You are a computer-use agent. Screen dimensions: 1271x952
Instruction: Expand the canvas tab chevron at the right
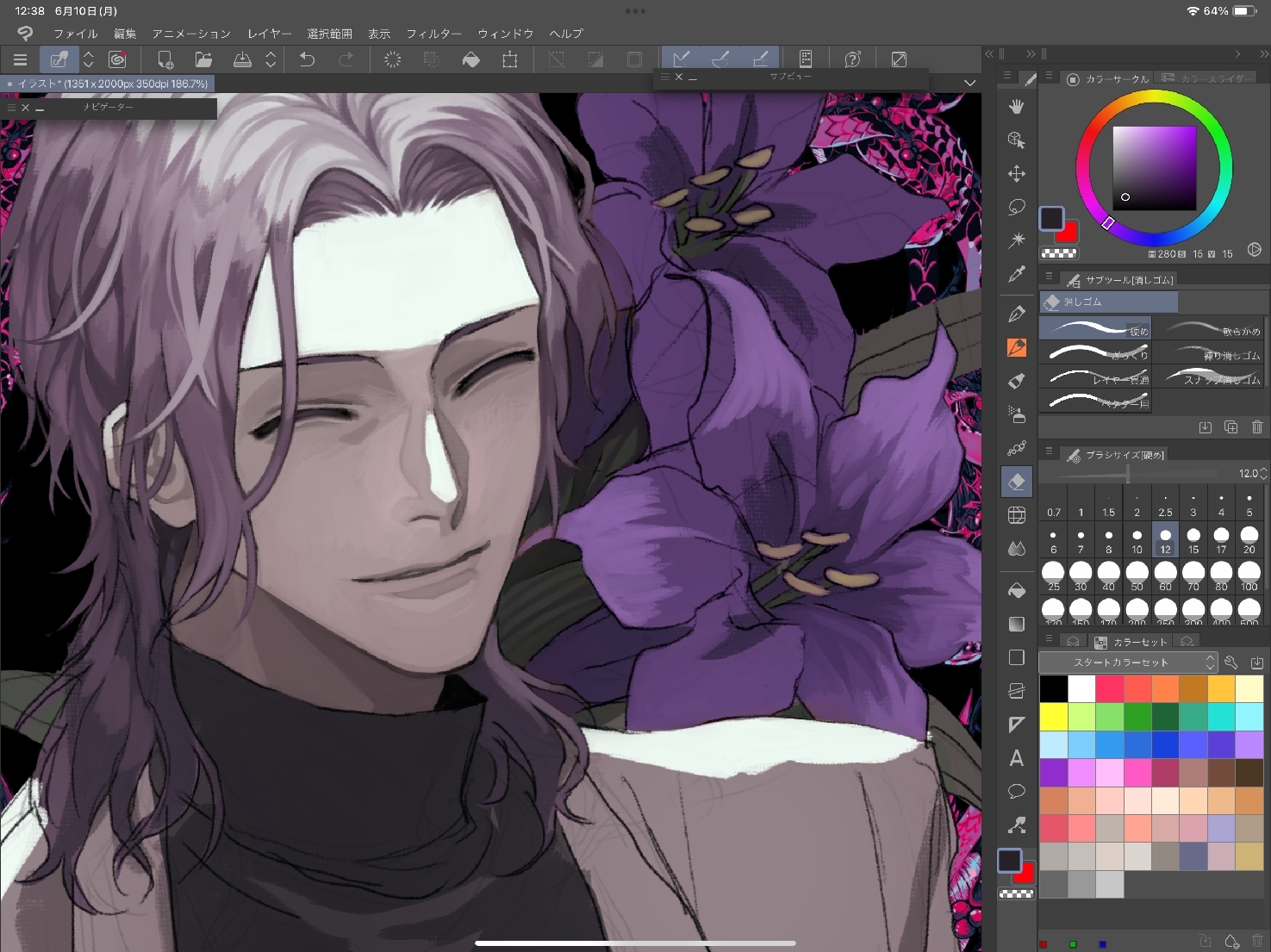[x=969, y=84]
